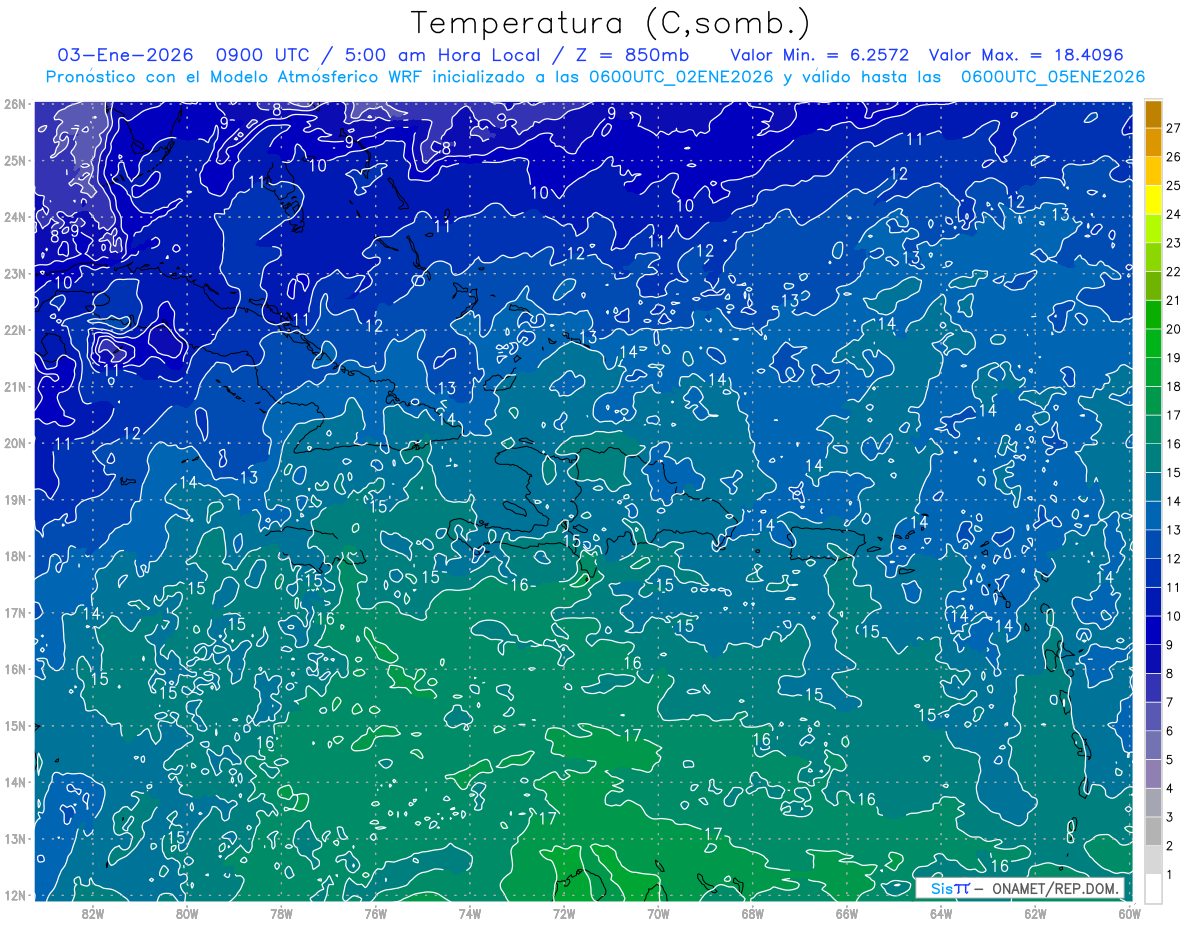Click latitude axis label "23N"
The height and width of the screenshot is (927, 1200).
point(14,273)
